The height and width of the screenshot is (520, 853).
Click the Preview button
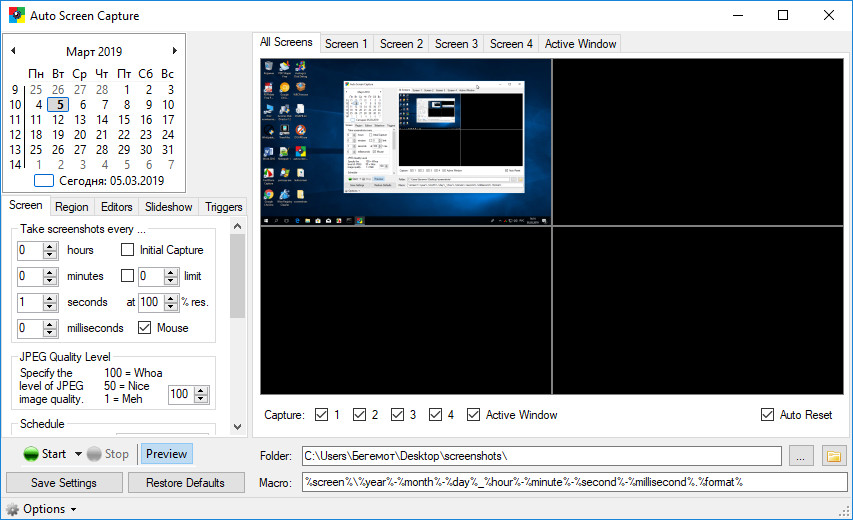[166, 454]
